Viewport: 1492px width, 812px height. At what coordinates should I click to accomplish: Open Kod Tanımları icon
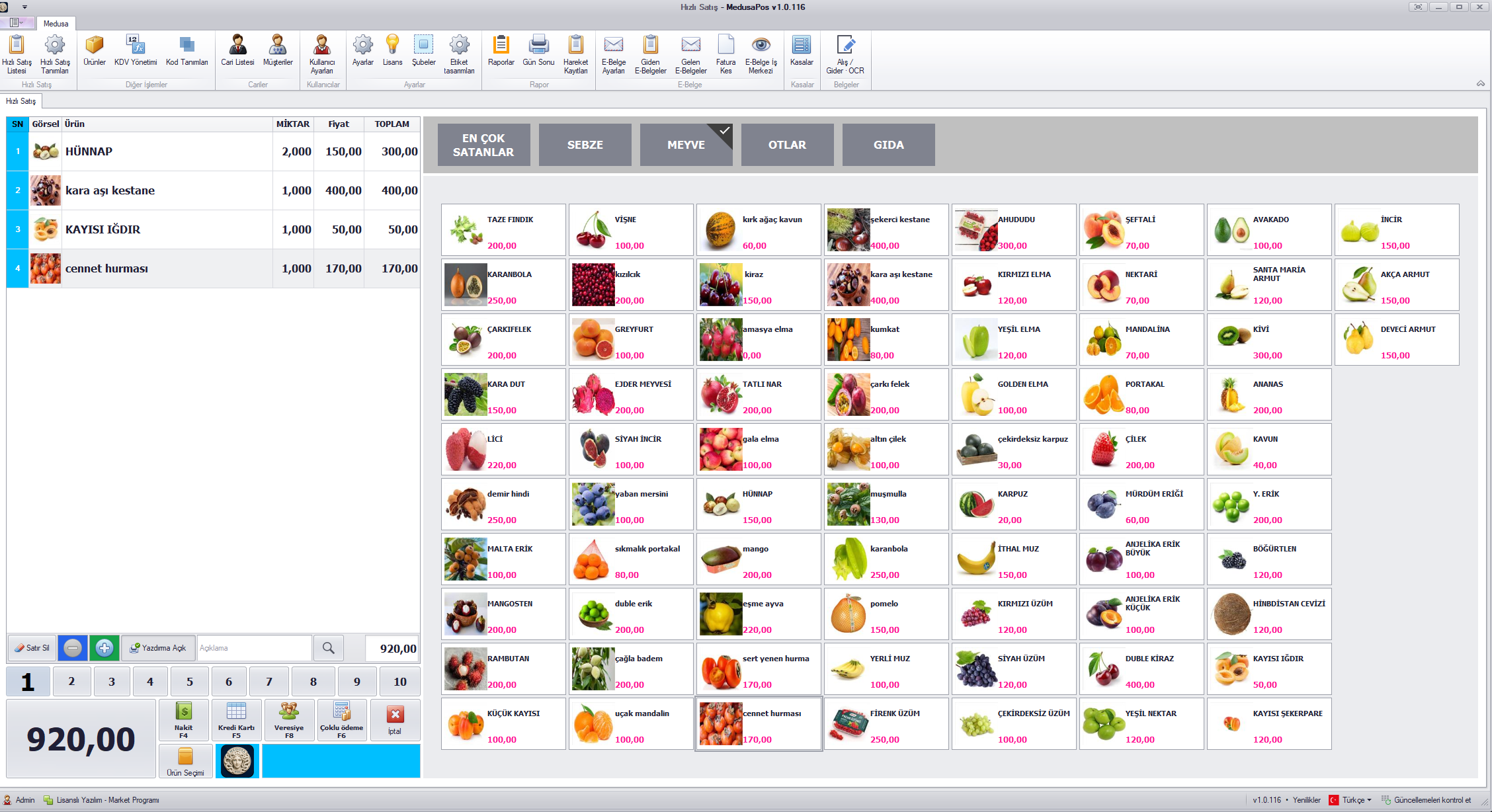pyautogui.click(x=187, y=51)
